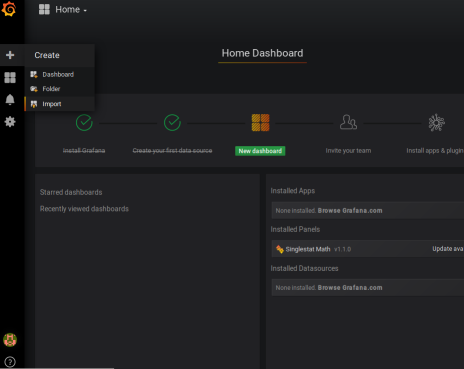Click Install Grafana step label

tap(84, 151)
